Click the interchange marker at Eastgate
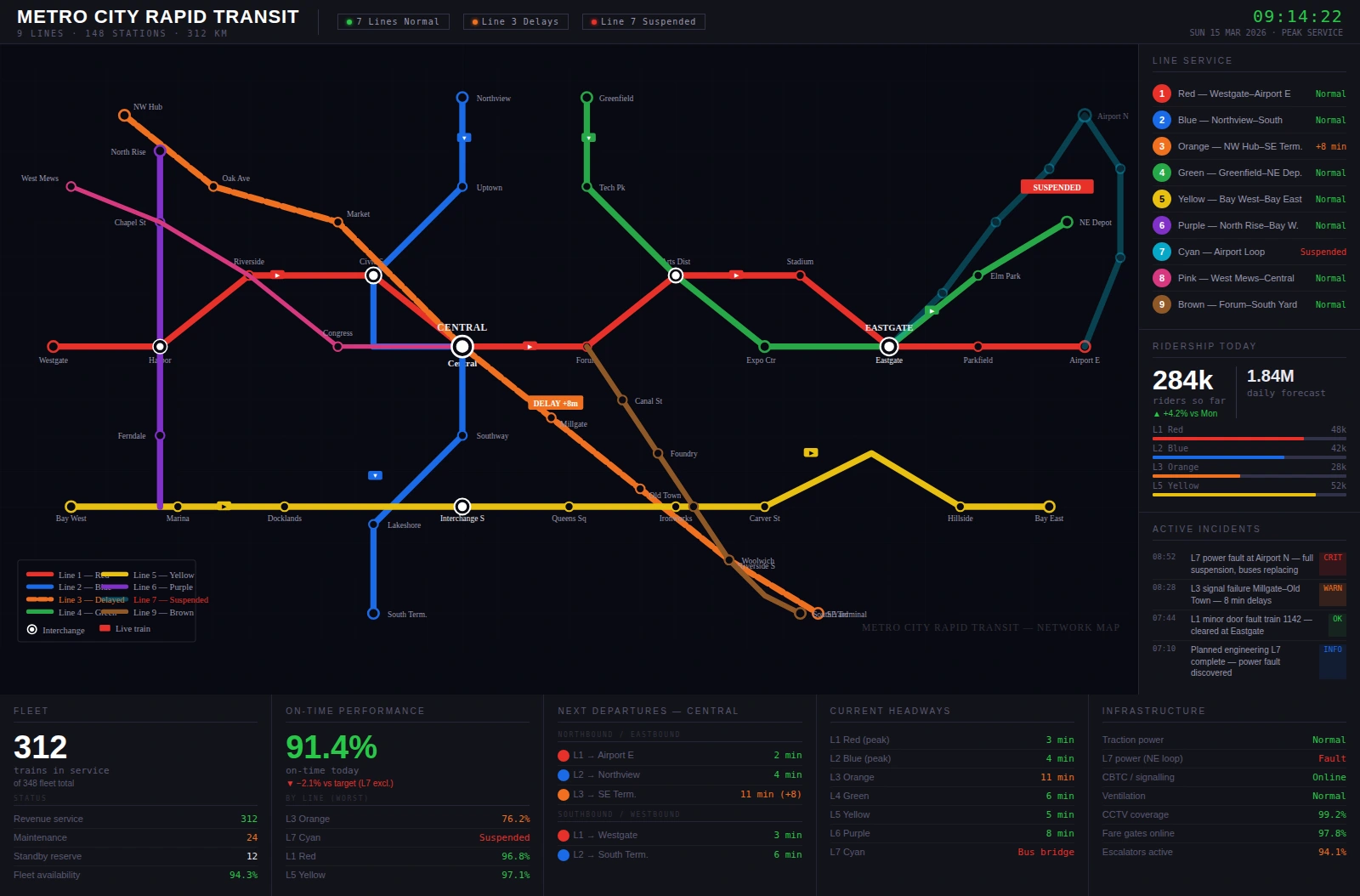1360x896 pixels. [889, 346]
